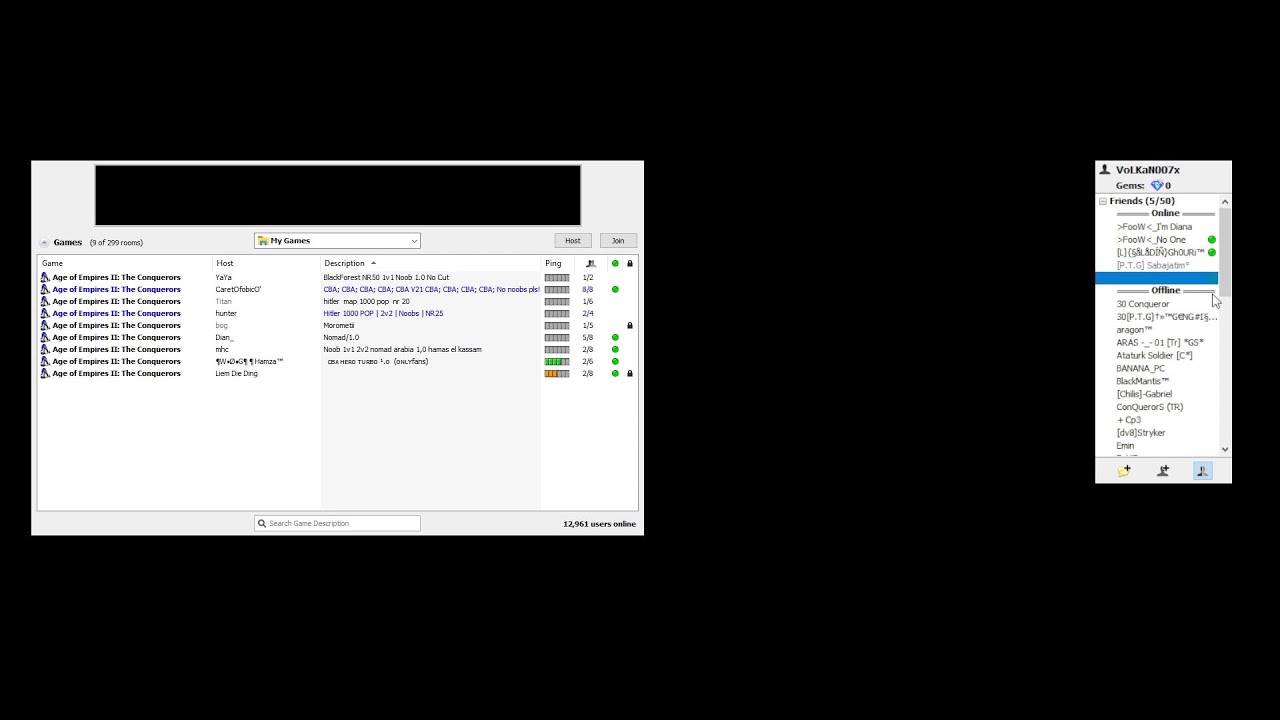The height and width of the screenshot is (720, 1280).
Task: Collapse the Friends (5/50) tree
Action: click(1103, 201)
